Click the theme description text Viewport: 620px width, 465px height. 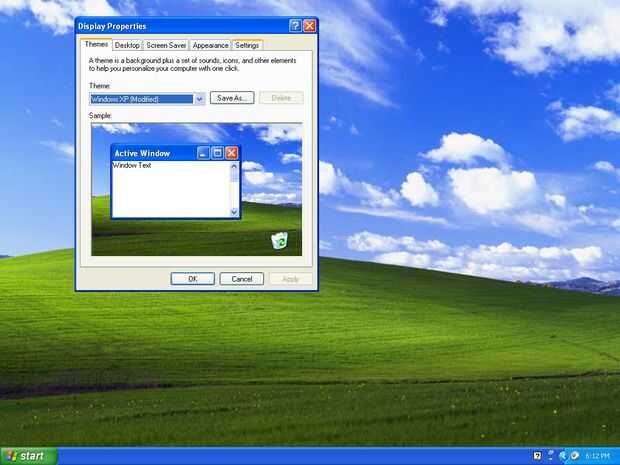[x=192, y=64]
